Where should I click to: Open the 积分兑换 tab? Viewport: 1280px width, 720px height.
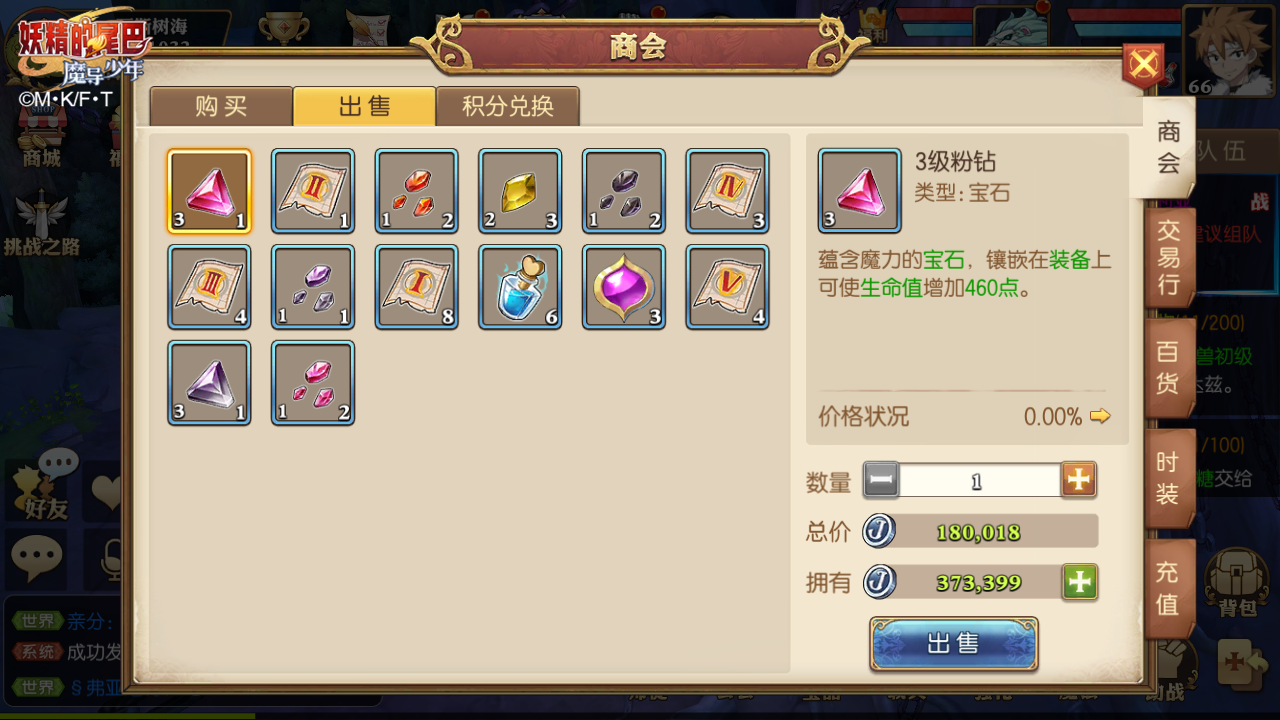click(508, 106)
